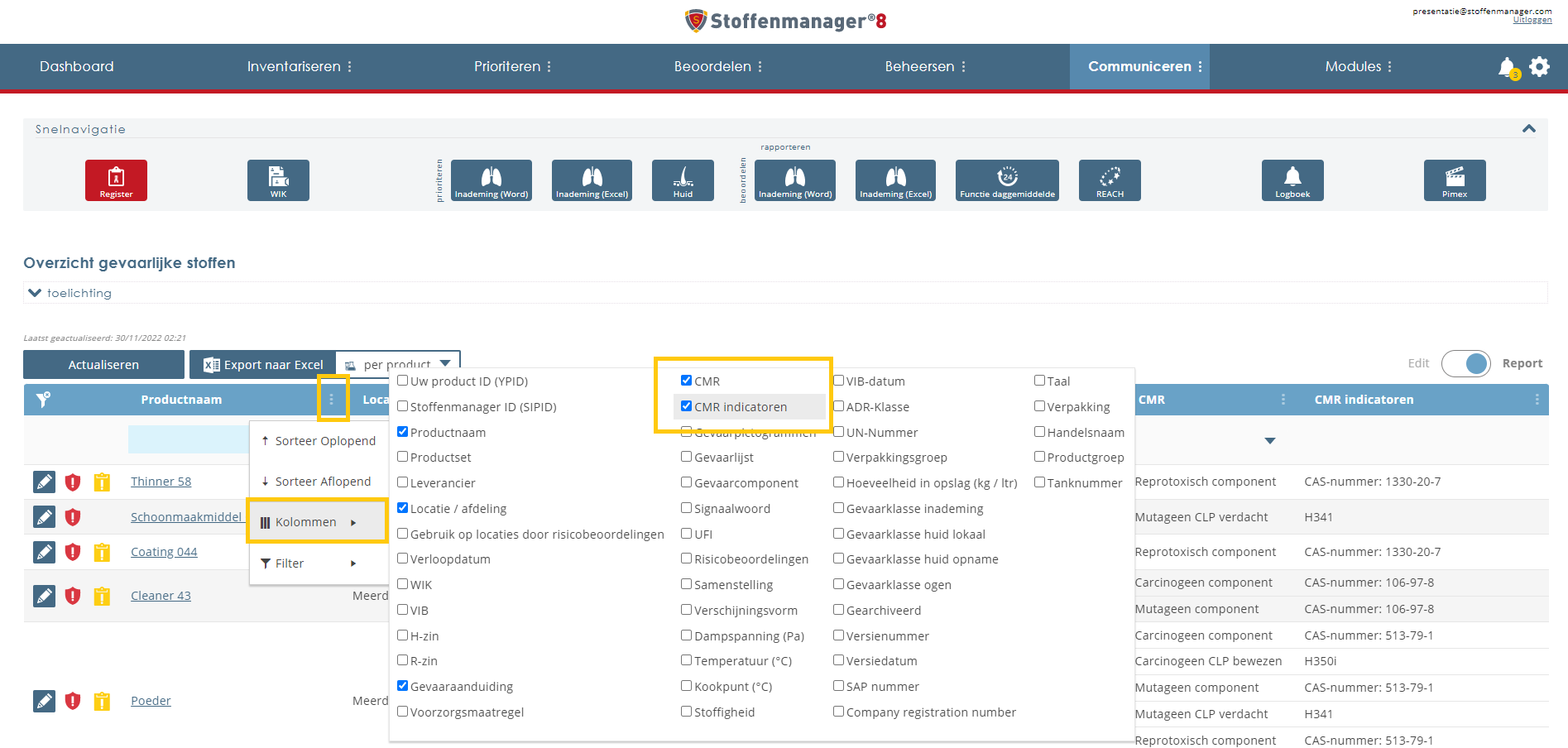Click the Export naar Excel button
1568x748 pixels.
(x=262, y=364)
